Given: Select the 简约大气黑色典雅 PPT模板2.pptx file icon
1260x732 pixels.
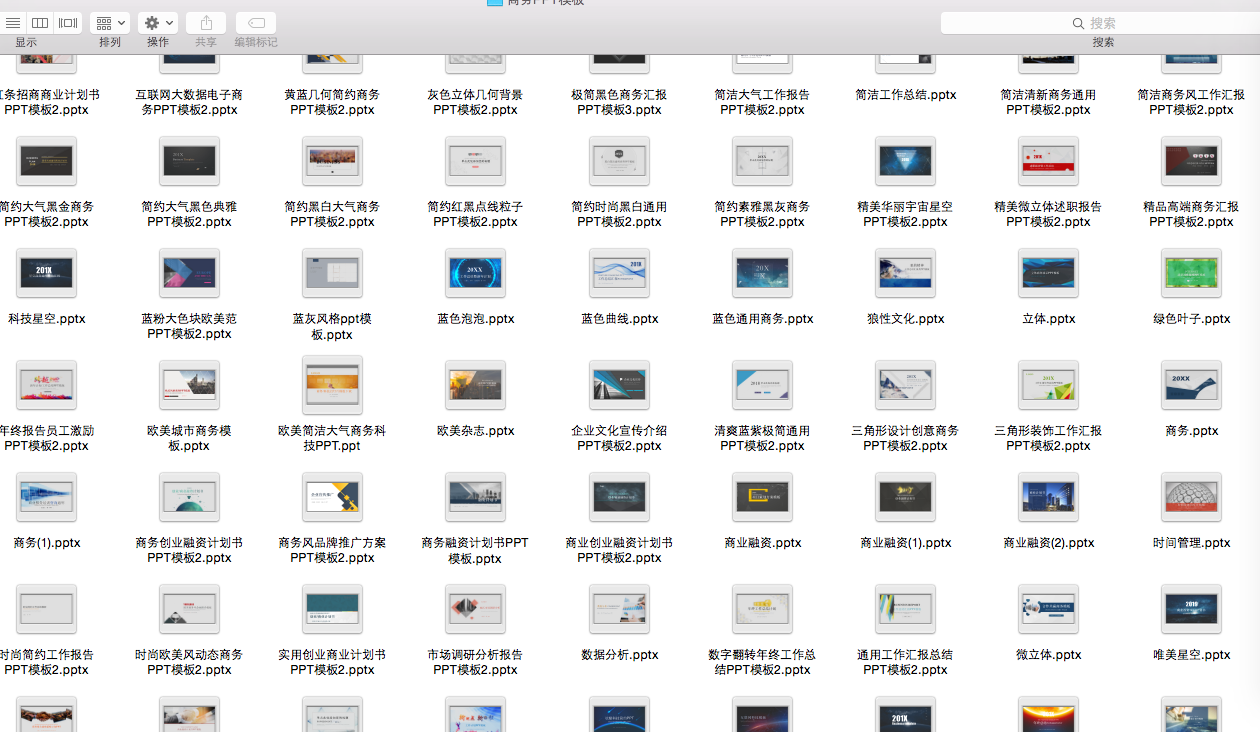Looking at the screenshot, I should (189, 161).
